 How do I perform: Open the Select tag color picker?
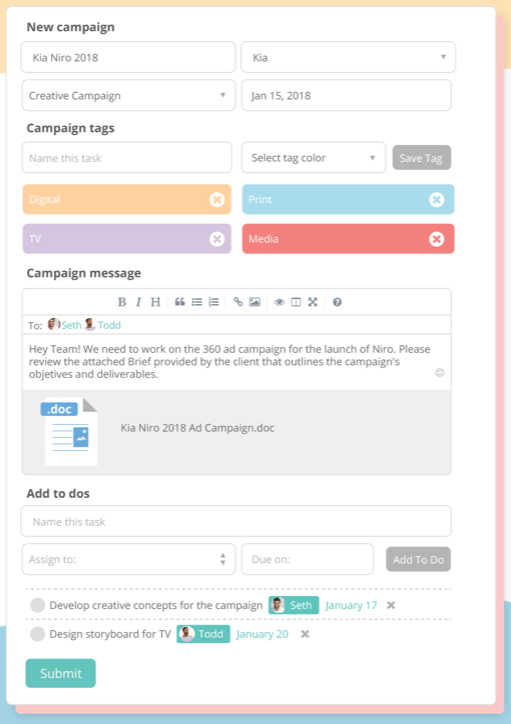(314, 158)
